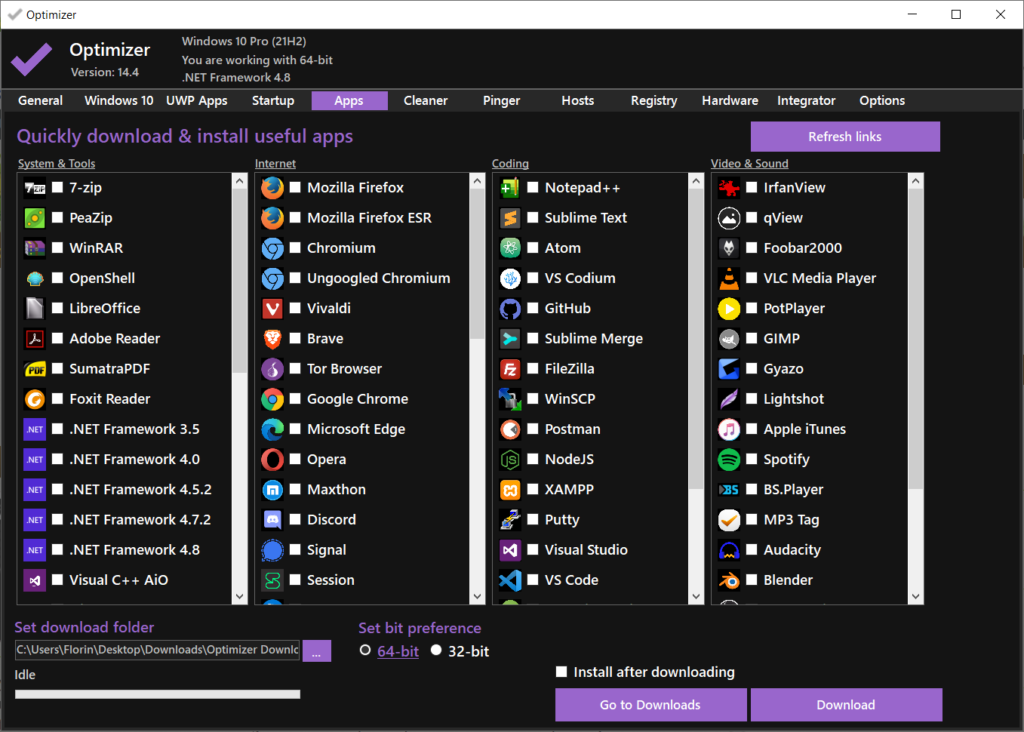
Task: Click the WinRAR icon
Action: [35, 248]
